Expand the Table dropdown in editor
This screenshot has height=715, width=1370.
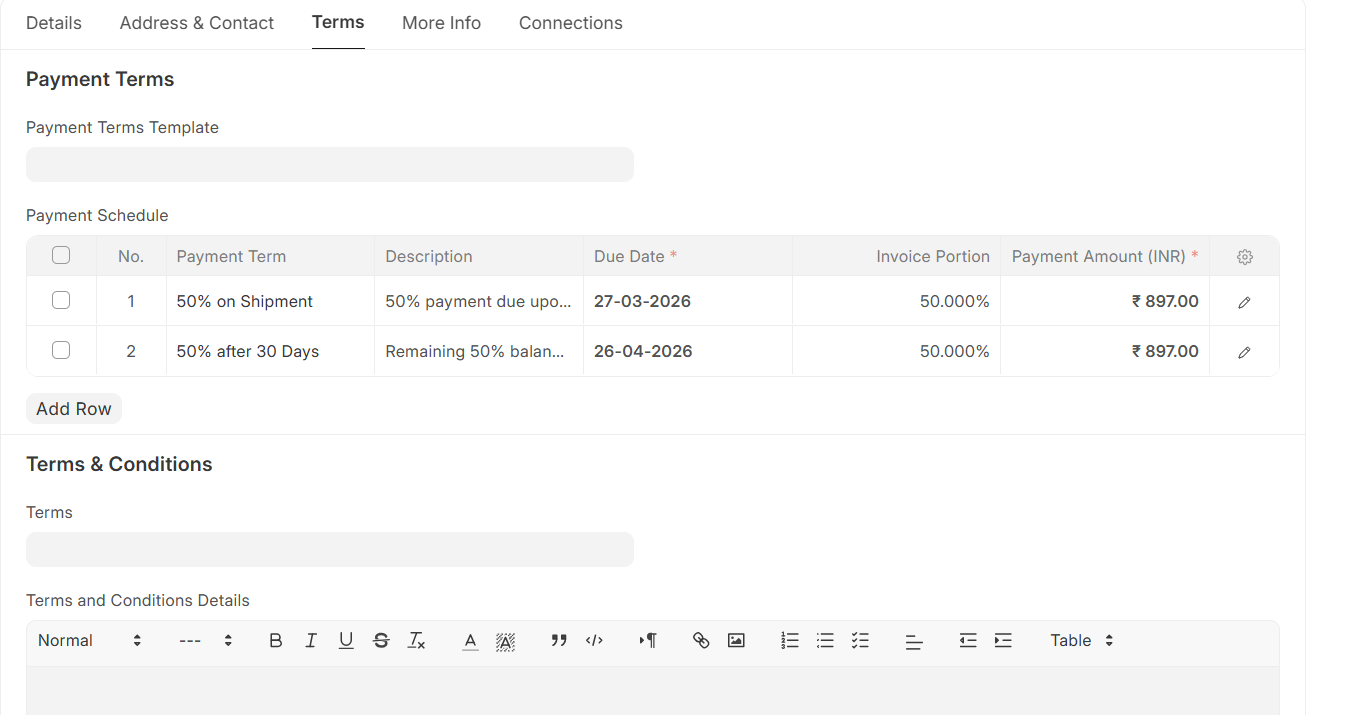point(1081,641)
